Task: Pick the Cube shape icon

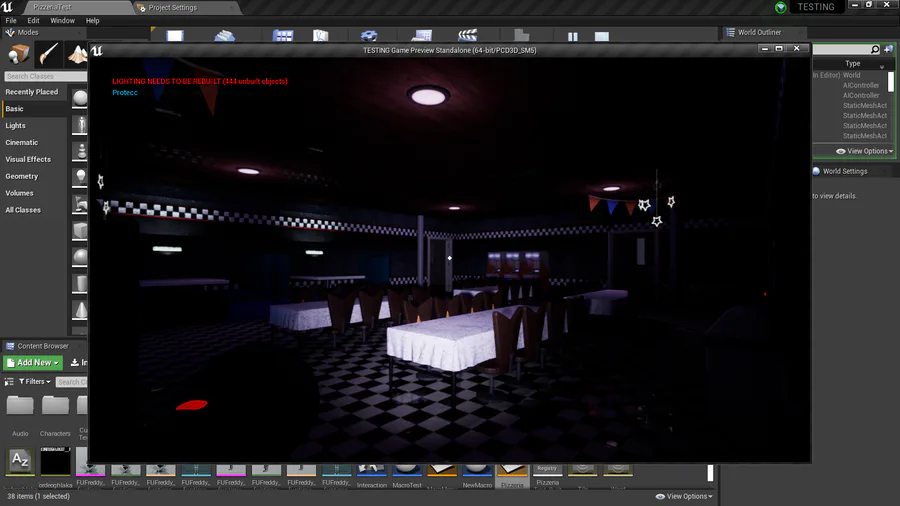Action: point(80,231)
